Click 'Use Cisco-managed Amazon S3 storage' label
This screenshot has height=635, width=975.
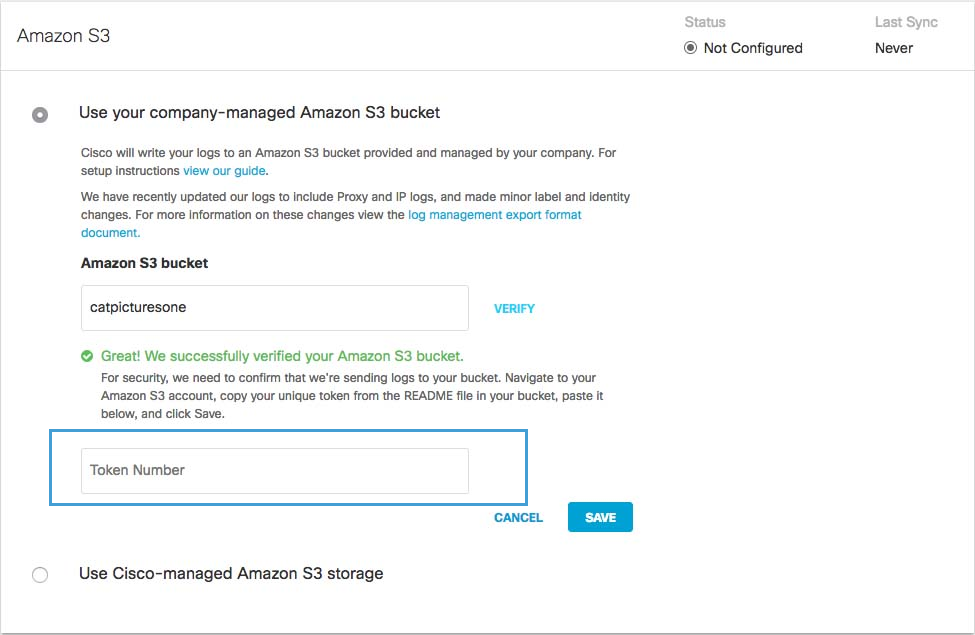(231, 573)
